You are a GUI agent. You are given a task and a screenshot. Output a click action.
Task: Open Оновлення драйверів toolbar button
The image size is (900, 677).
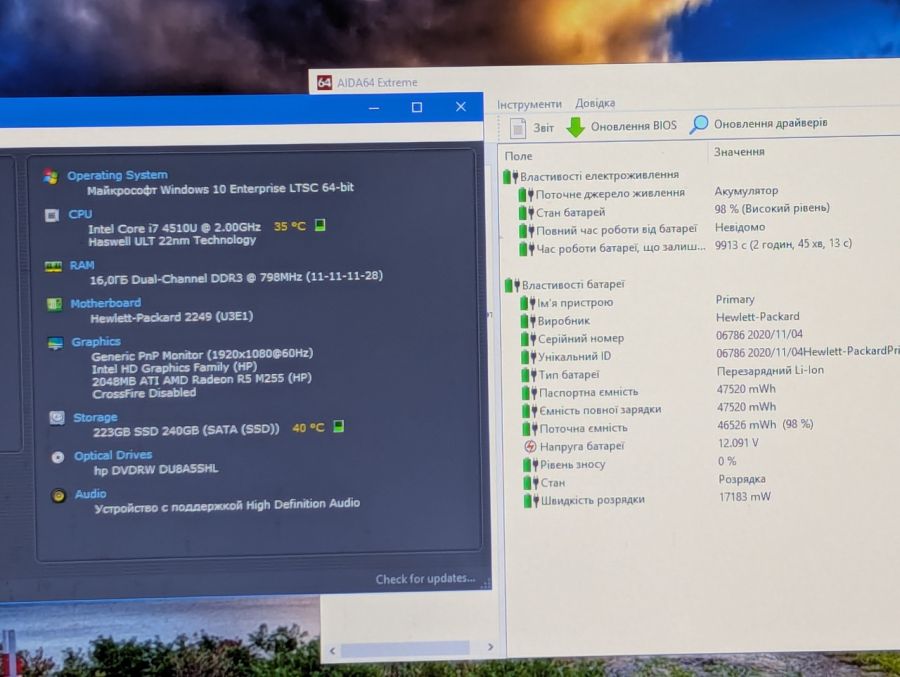click(758, 123)
